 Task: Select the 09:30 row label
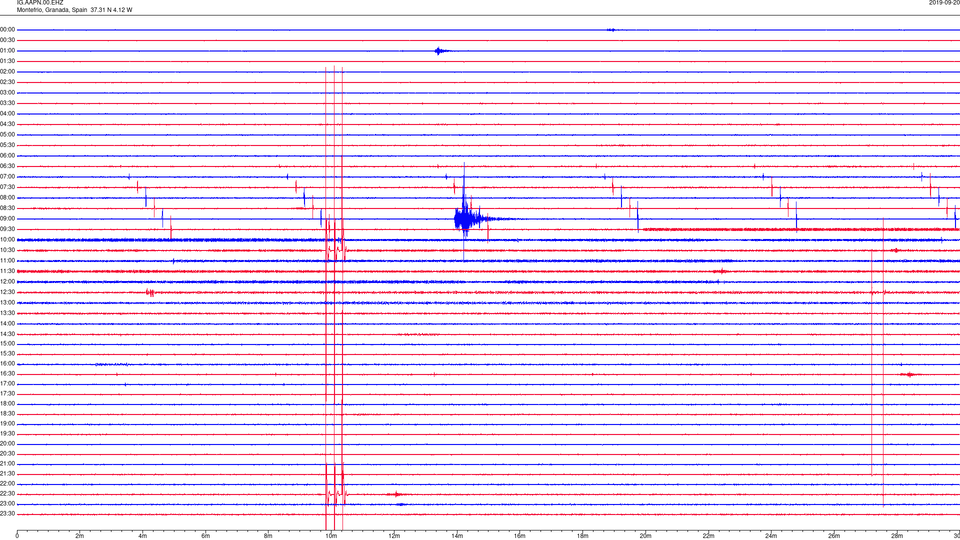coord(8,229)
